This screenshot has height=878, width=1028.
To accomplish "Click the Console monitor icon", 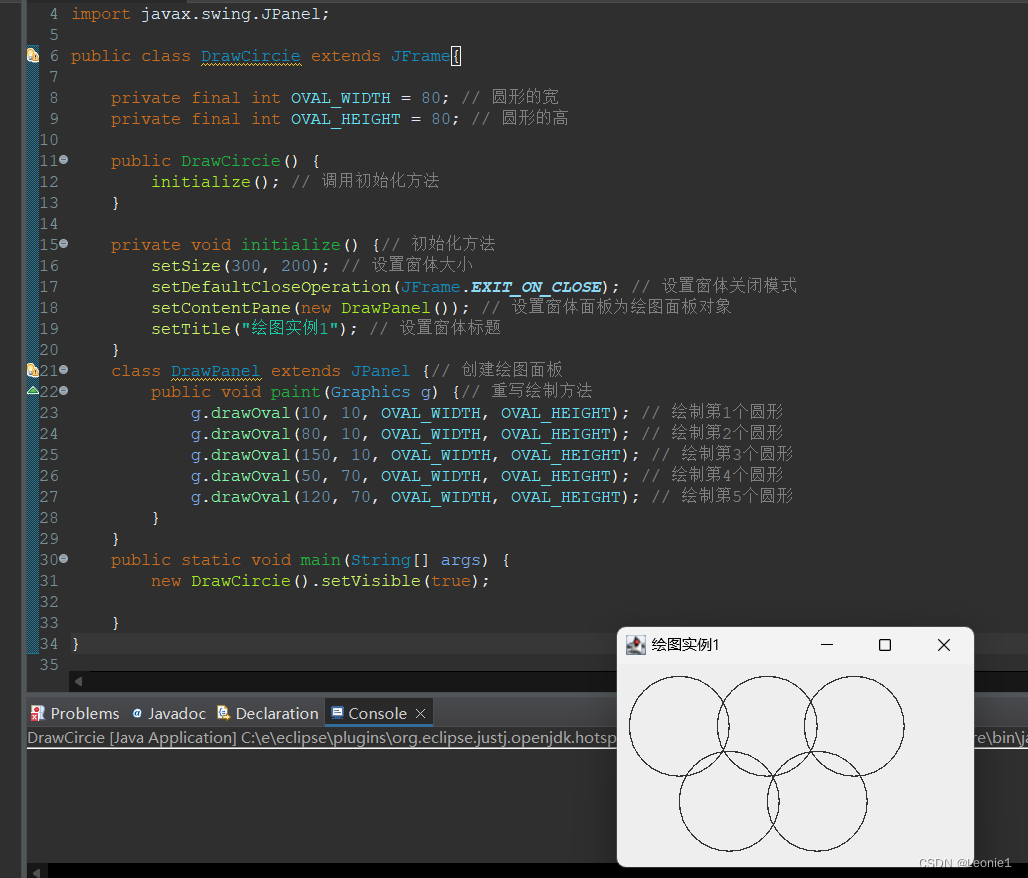I will click(337, 713).
